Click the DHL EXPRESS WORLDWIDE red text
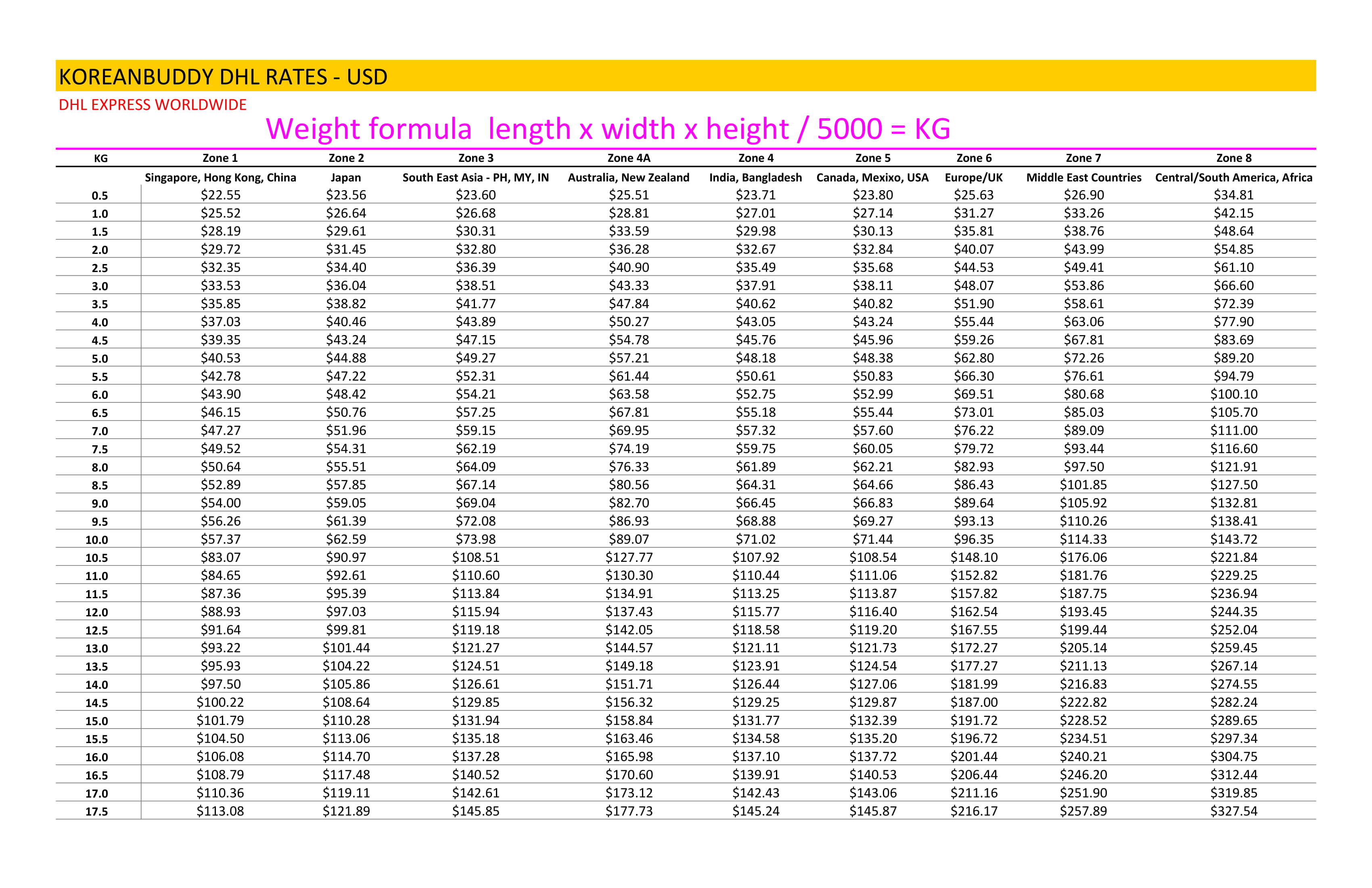Screen dimensions: 1372x888 tap(153, 105)
